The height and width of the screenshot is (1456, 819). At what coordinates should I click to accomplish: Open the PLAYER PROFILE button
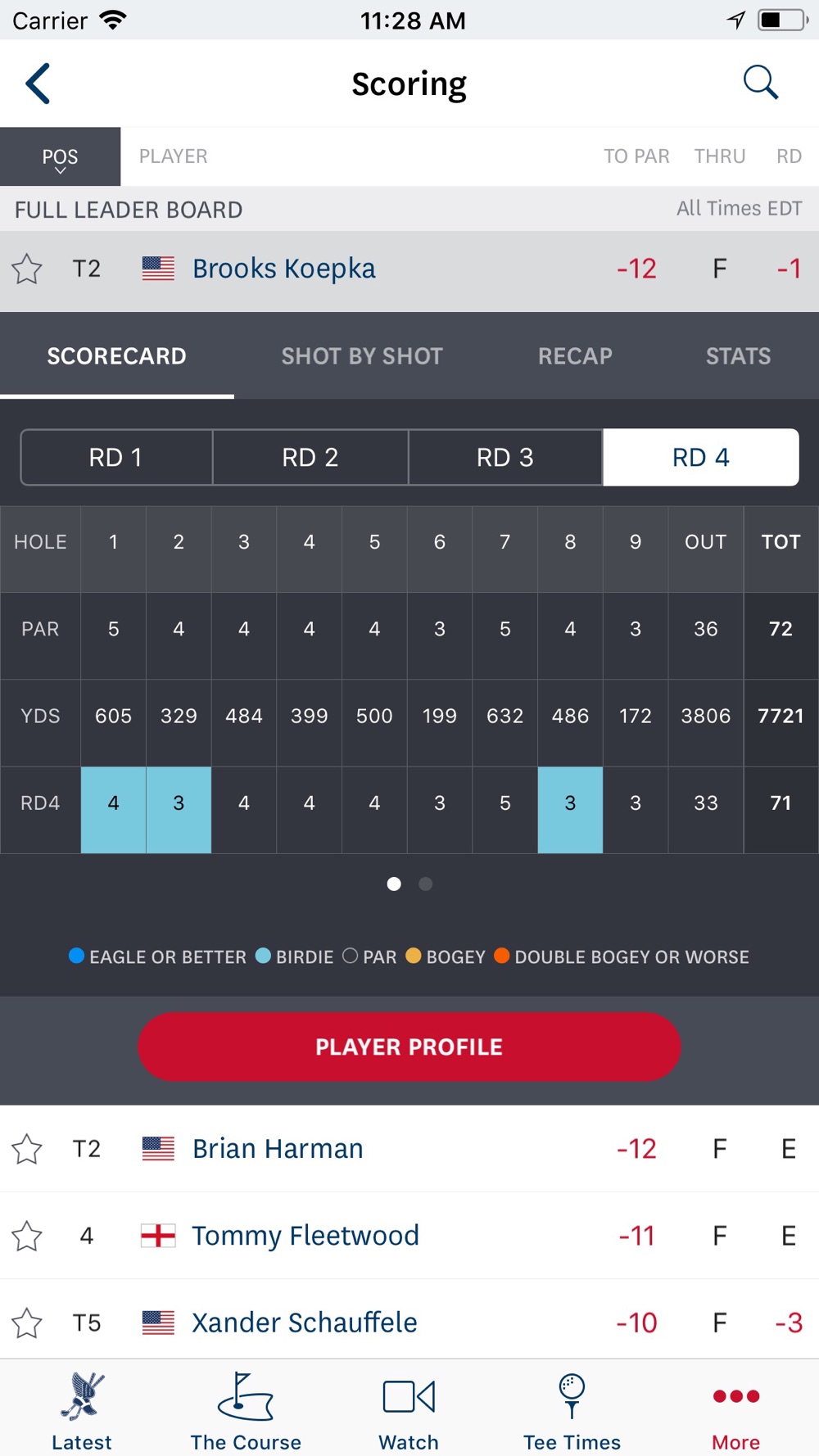409,1047
